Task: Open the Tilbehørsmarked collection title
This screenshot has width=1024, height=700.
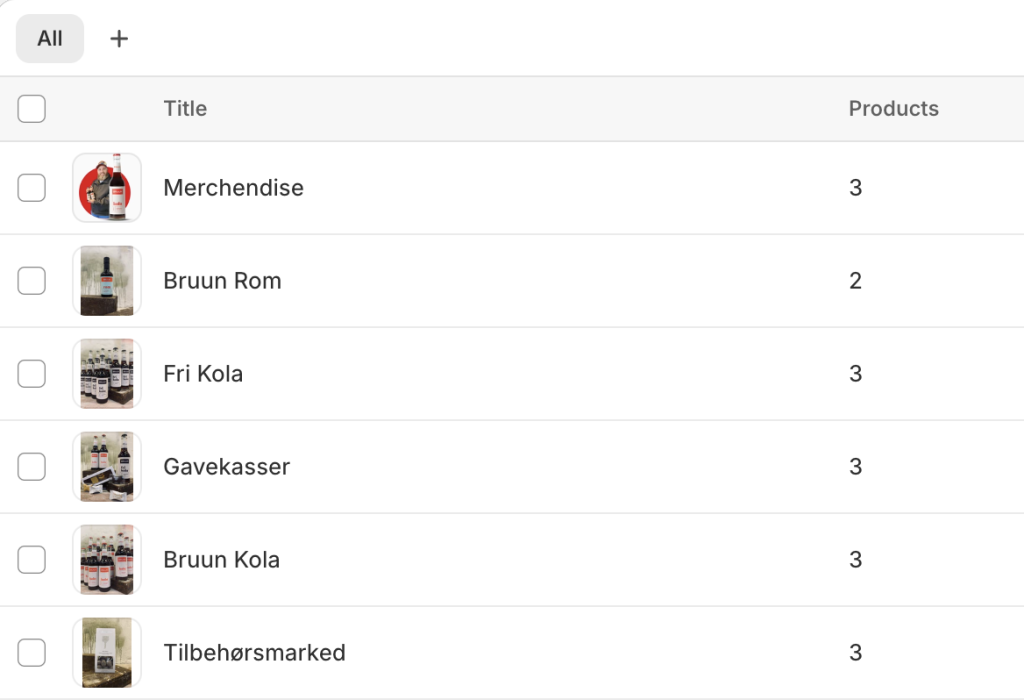Action: click(x=254, y=652)
